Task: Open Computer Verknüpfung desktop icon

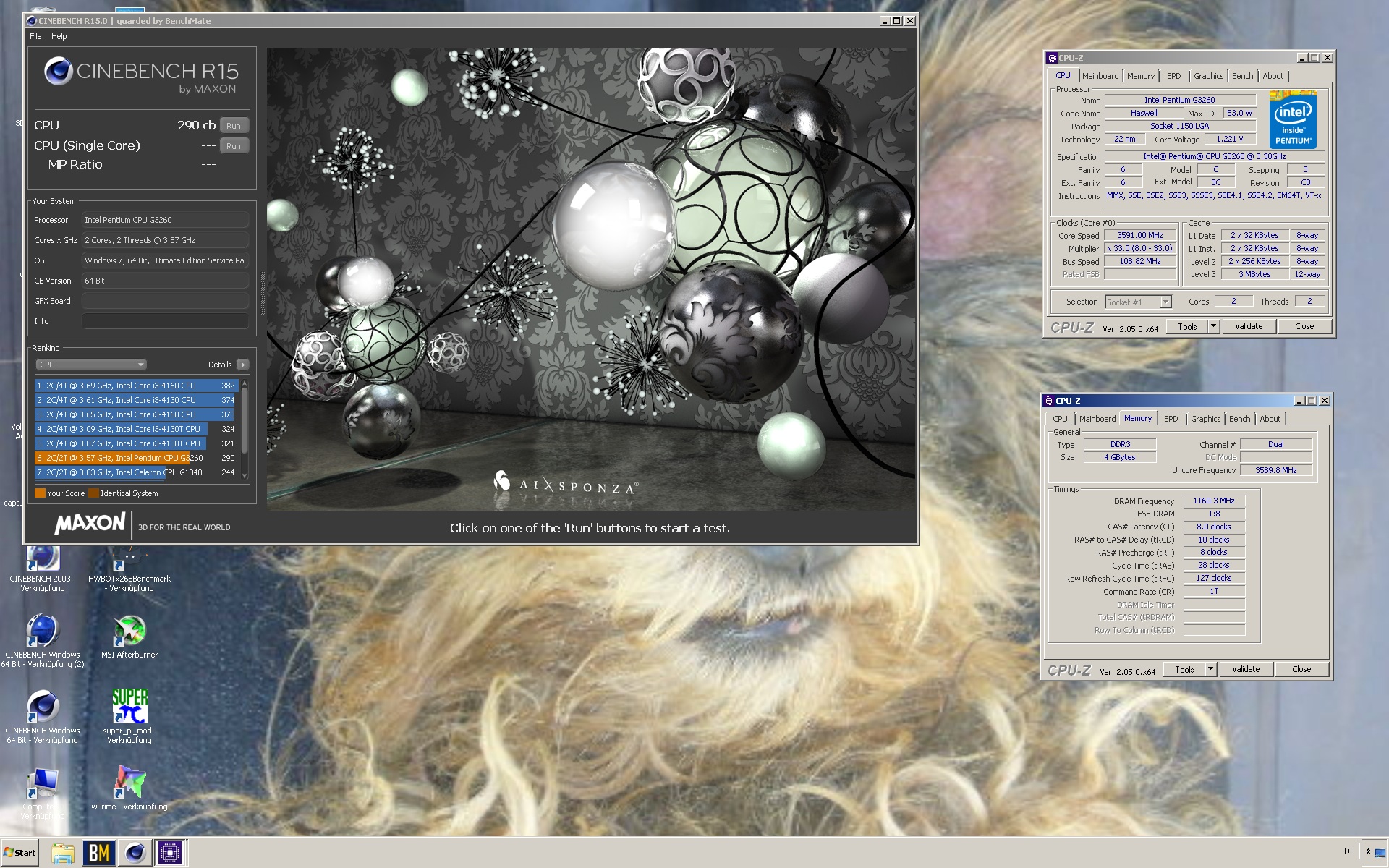Action: 43,793
